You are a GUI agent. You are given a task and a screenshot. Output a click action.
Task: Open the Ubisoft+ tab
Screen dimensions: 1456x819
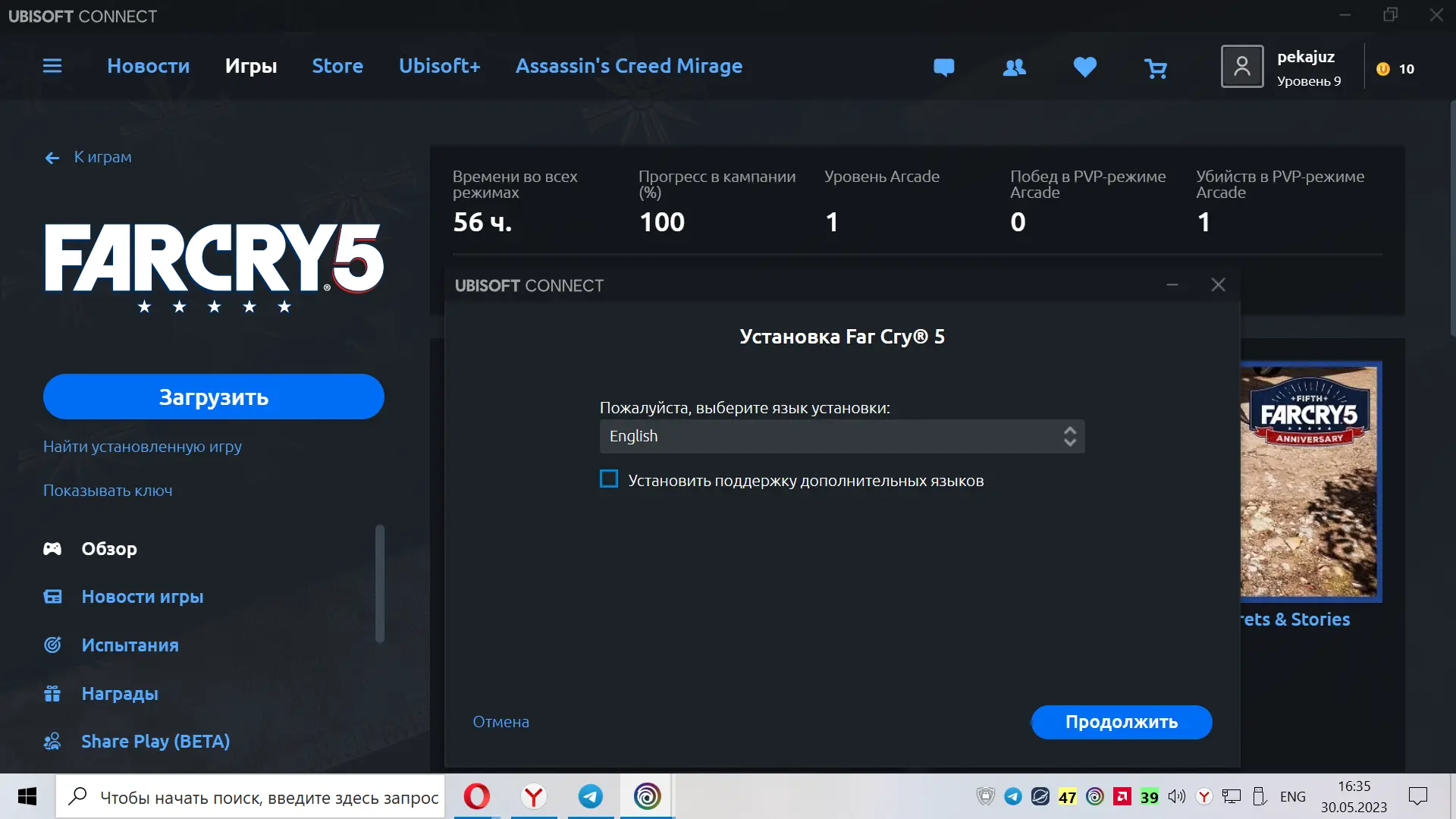440,66
